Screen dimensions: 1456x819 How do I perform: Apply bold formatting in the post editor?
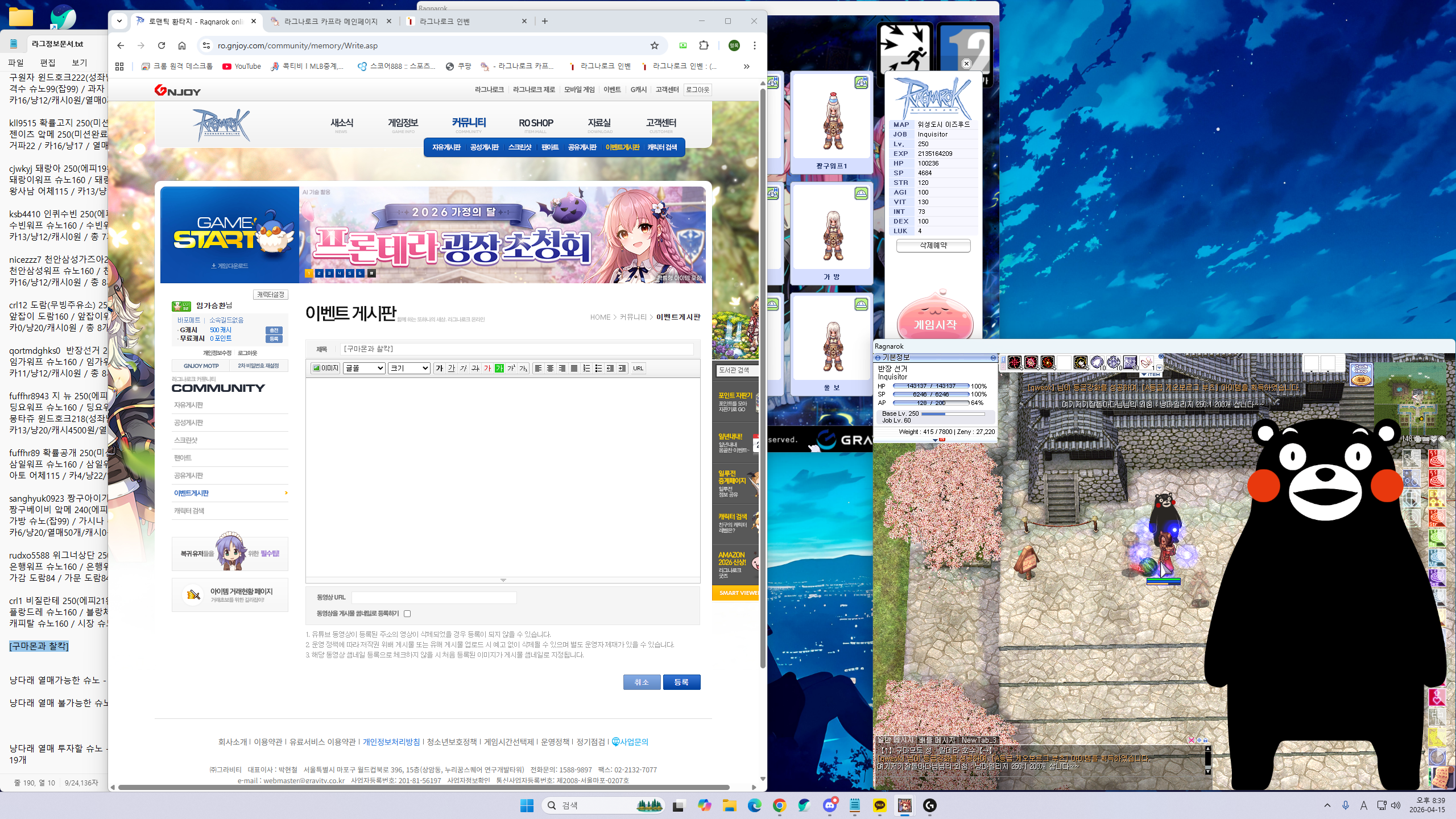pyautogui.click(x=439, y=368)
